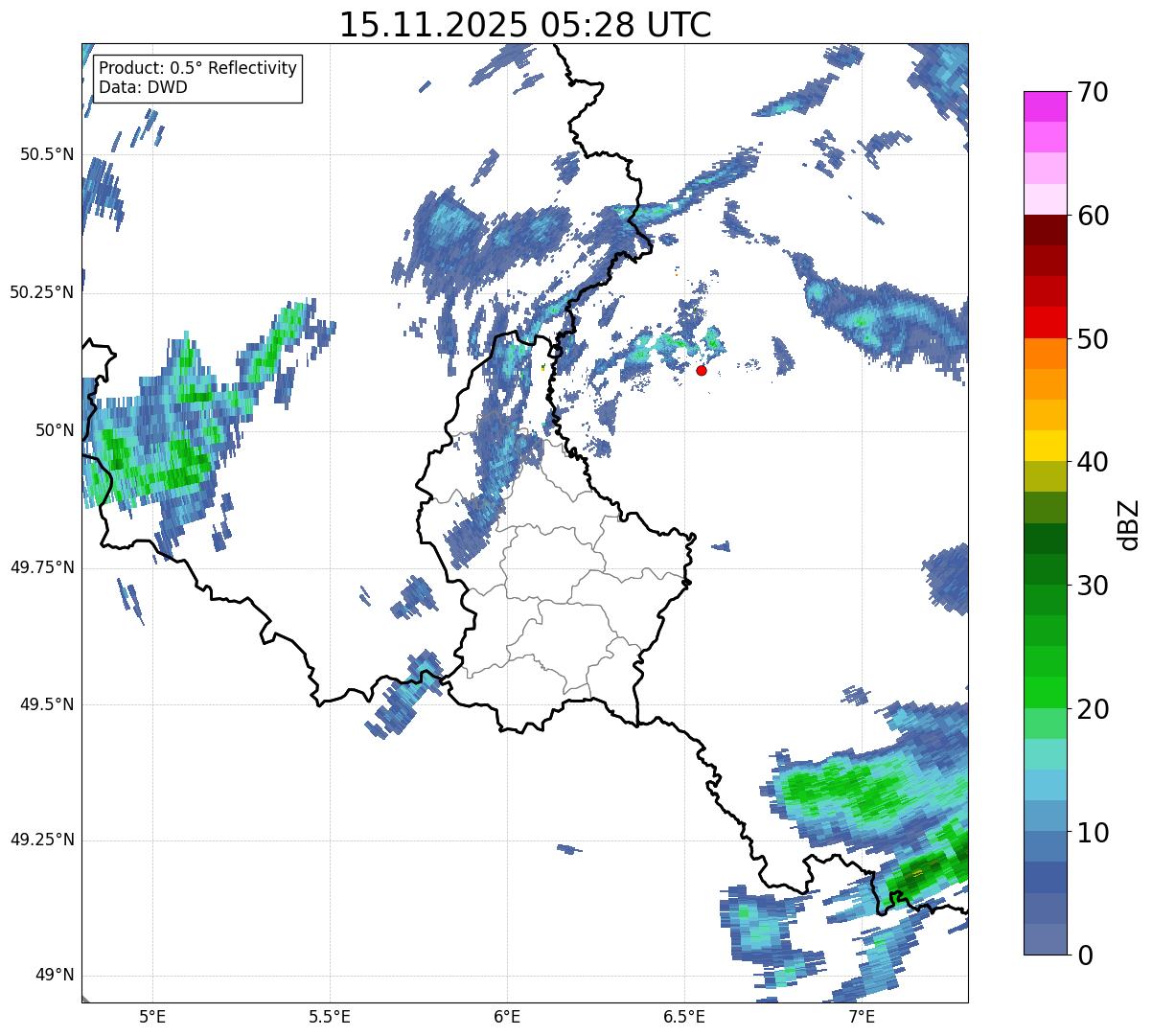
Task: Click the 30 colorbar tick label
Action: pos(1092,586)
